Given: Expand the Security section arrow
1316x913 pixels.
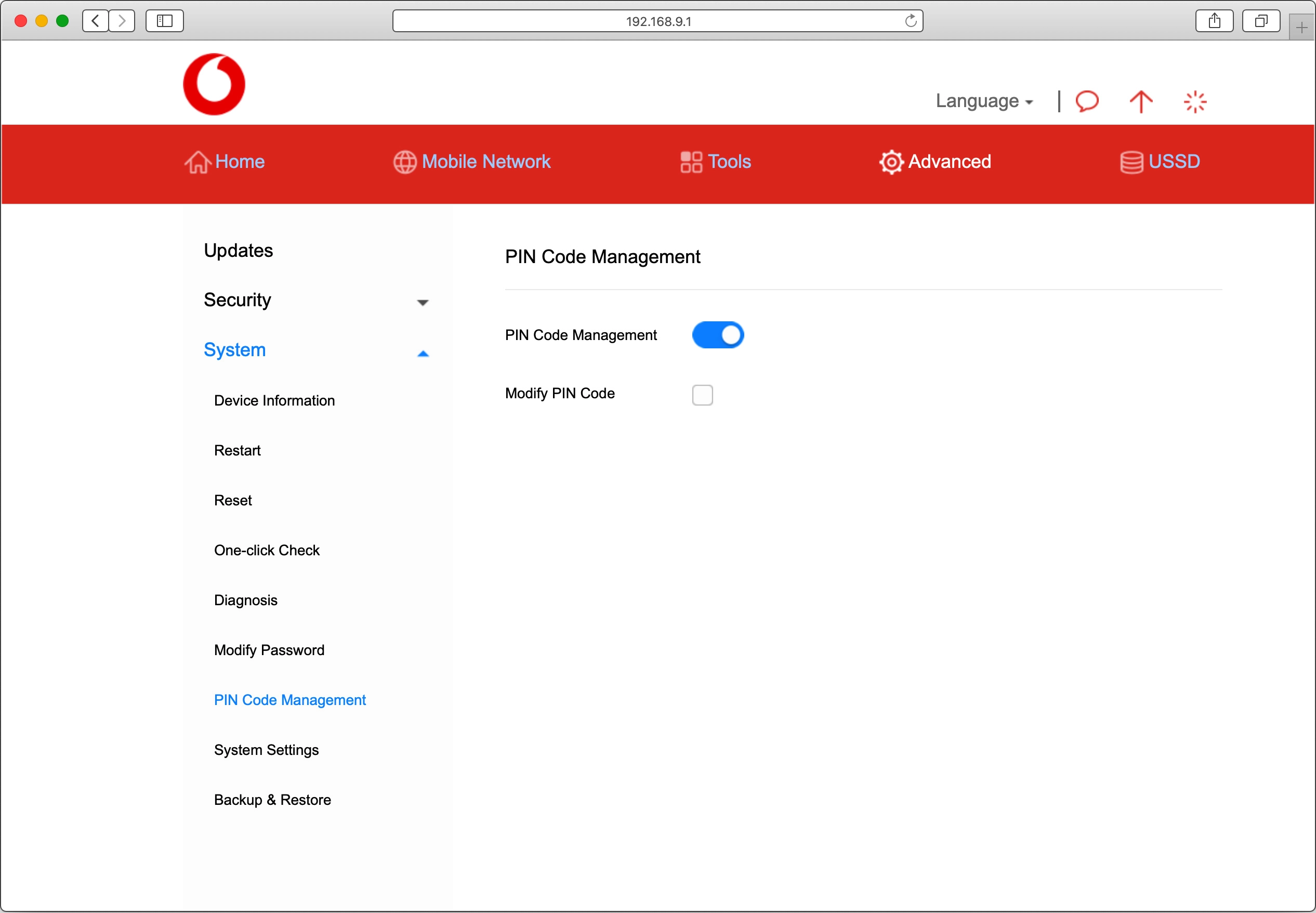Looking at the screenshot, I should point(423,302).
